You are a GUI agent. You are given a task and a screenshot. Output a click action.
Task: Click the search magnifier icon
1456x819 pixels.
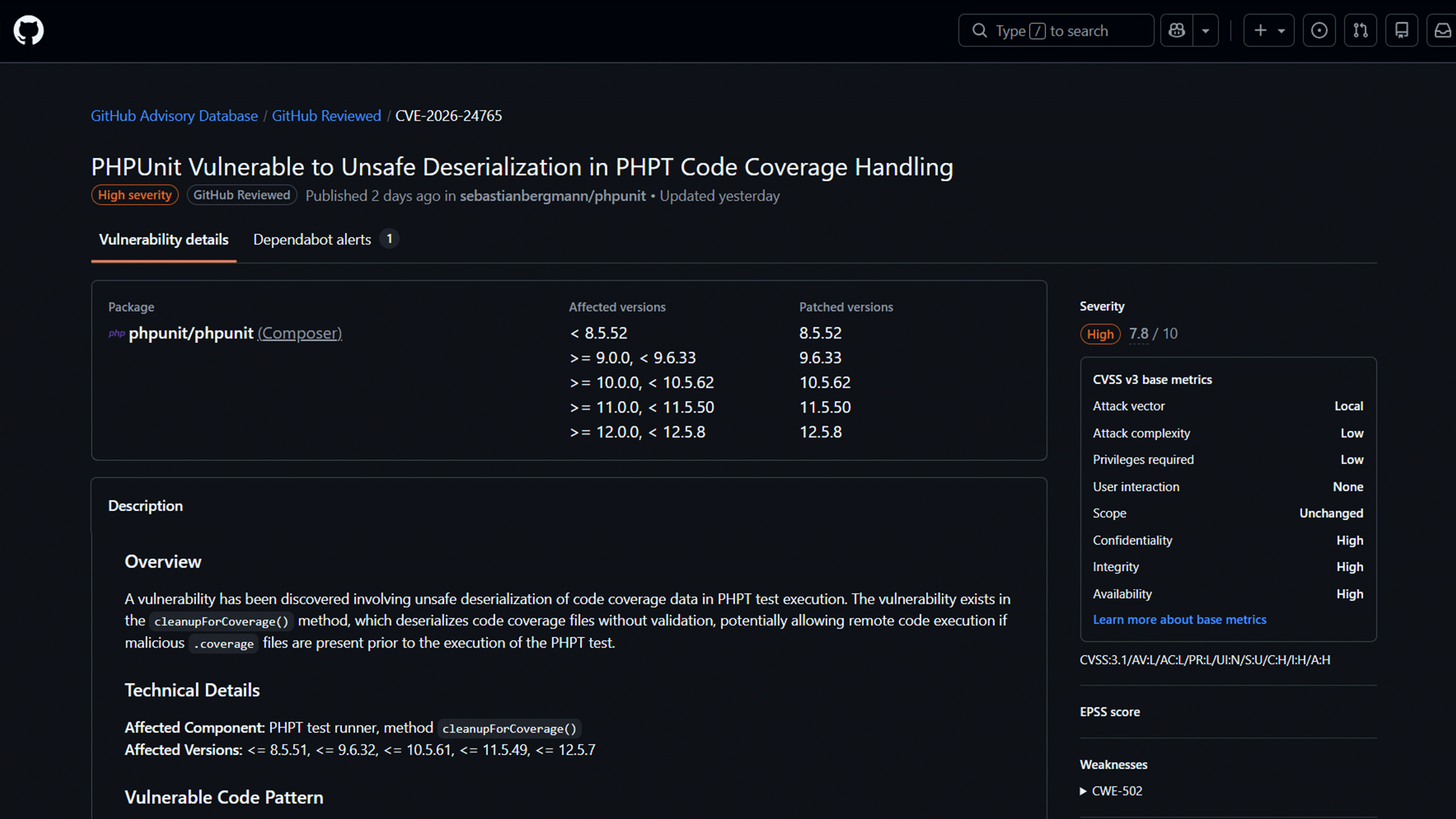(980, 30)
